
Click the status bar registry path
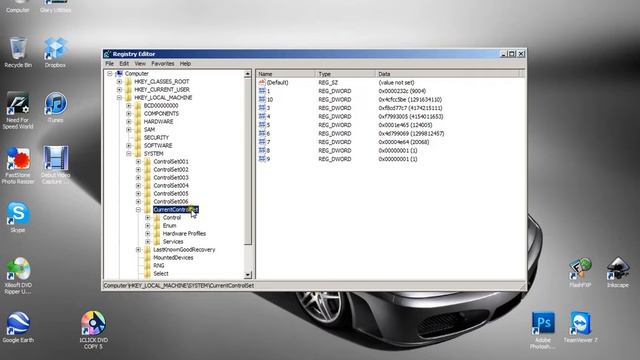click(179, 286)
